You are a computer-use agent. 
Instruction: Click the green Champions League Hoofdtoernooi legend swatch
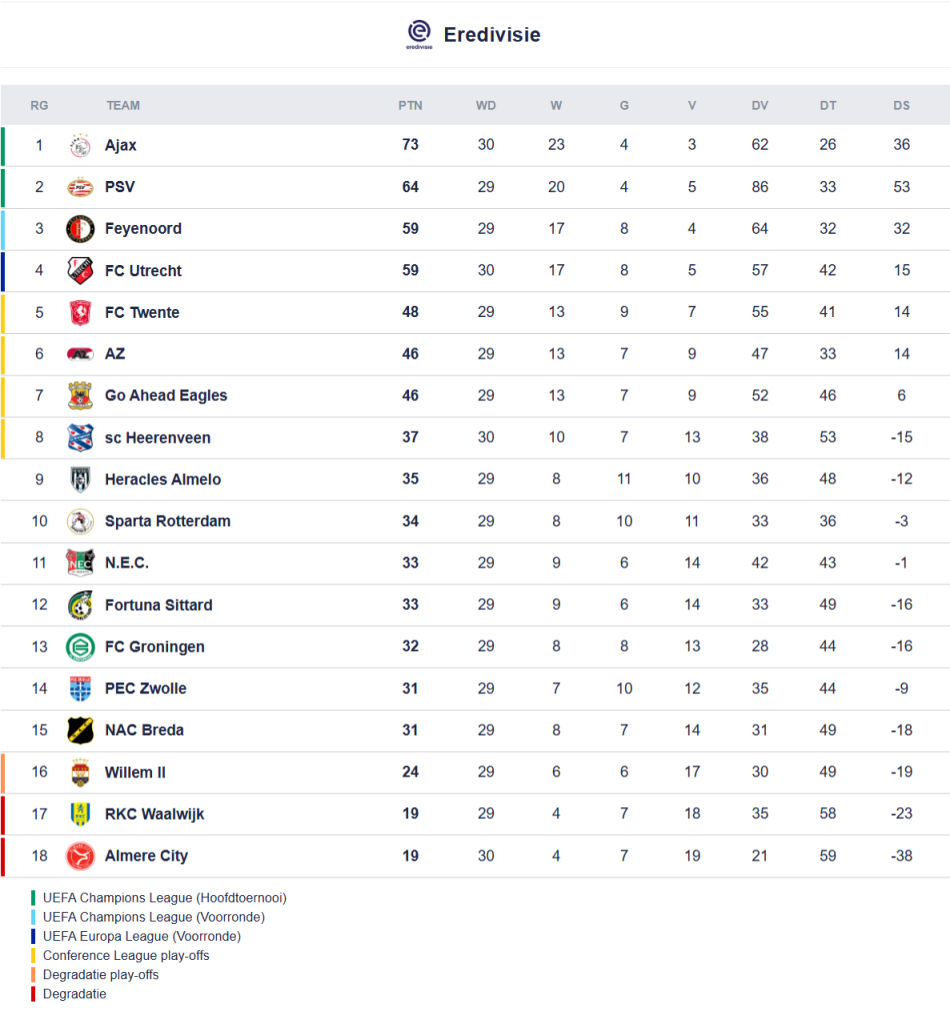(33, 898)
